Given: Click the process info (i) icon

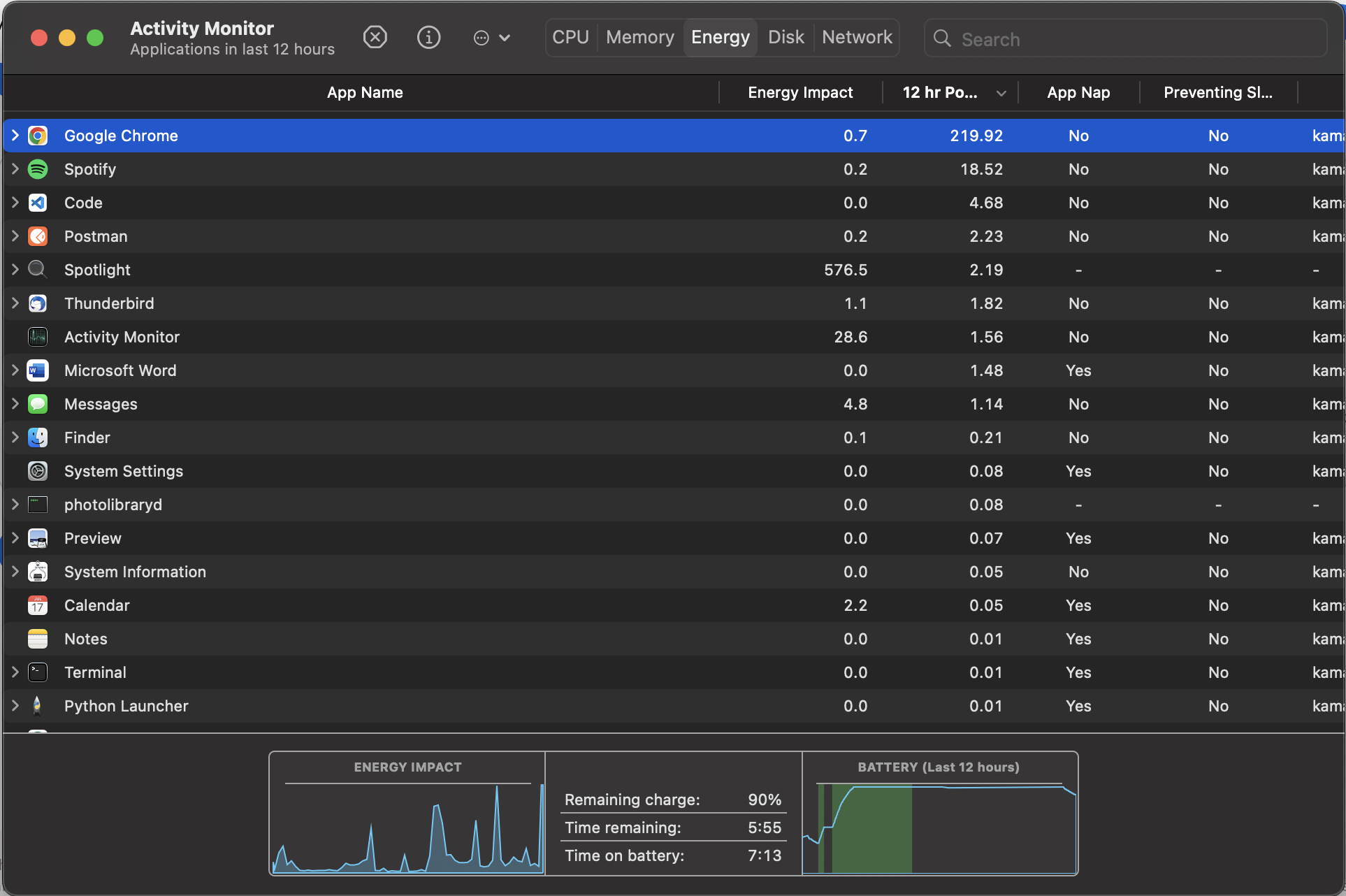Looking at the screenshot, I should click(x=428, y=37).
